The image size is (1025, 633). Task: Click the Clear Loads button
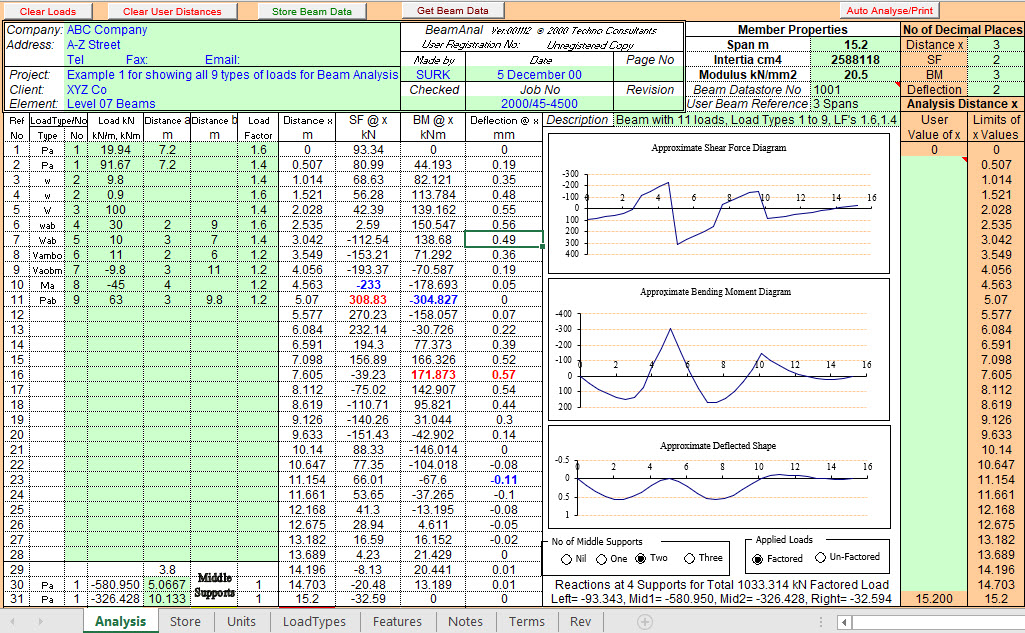(47, 10)
